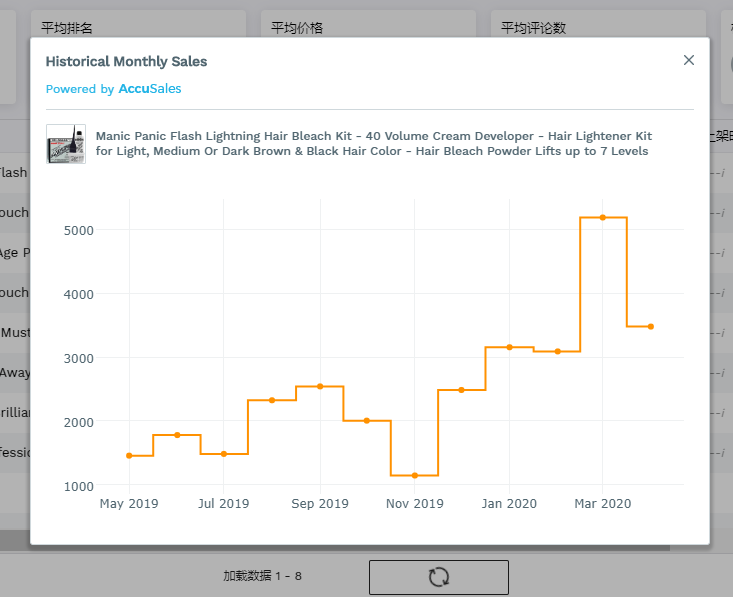This screenshot has width=733, height=597.
Task: Click the 平均价格 card header
Action: click(297, 27)
